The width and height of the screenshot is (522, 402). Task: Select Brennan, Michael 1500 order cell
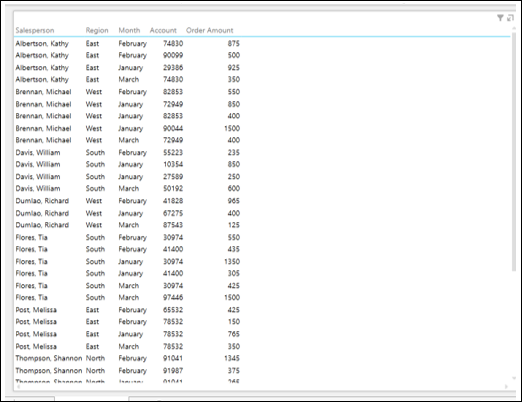(232, 128)
